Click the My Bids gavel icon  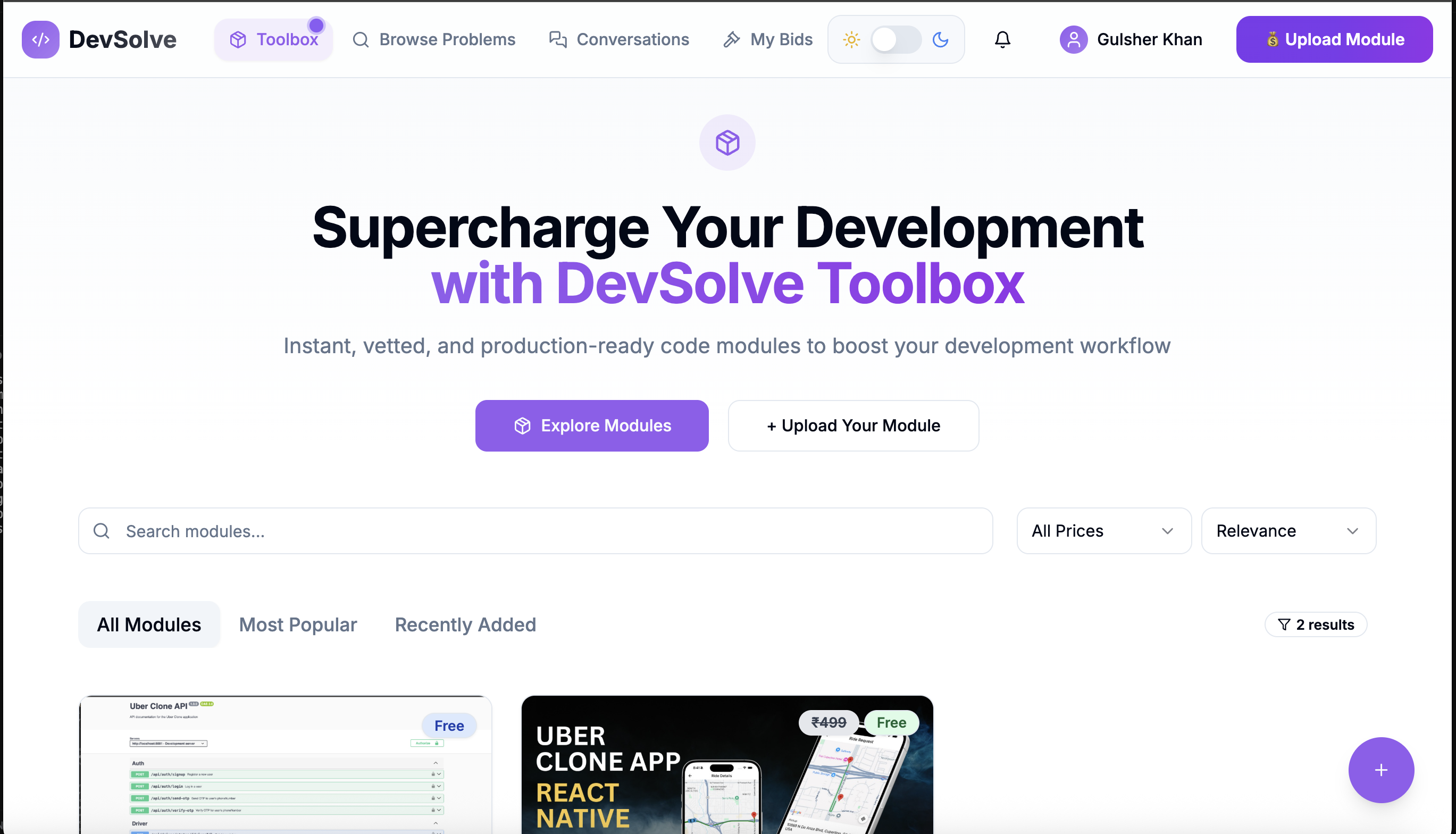731,39
